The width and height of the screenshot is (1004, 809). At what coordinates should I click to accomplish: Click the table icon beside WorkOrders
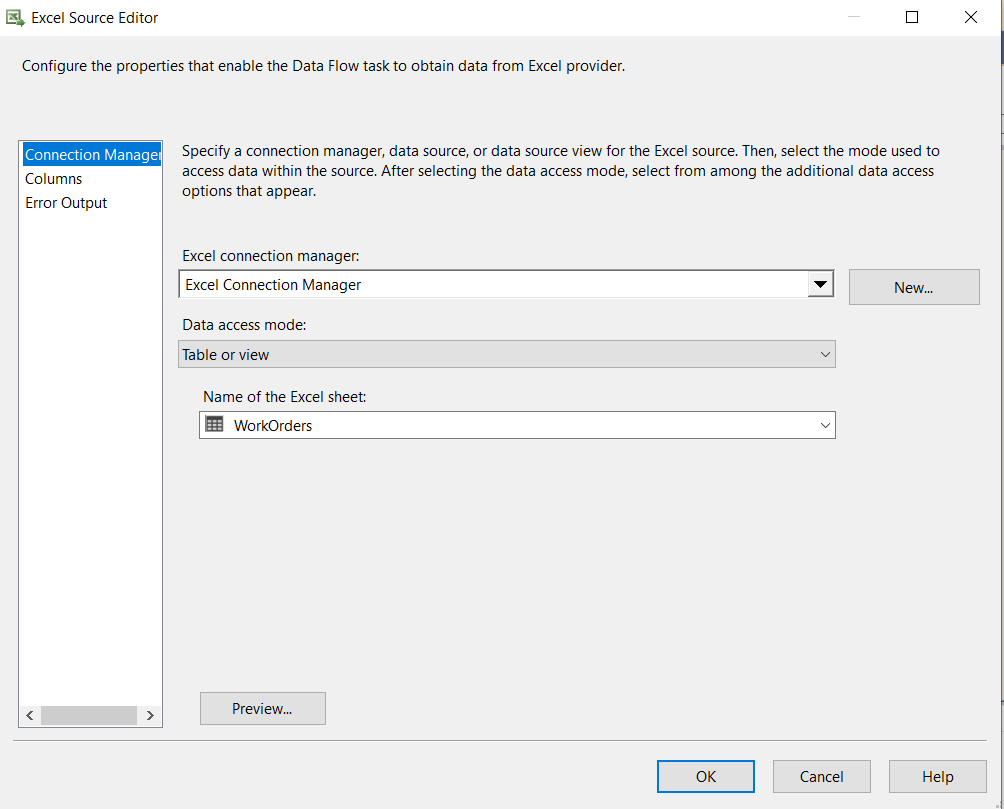[x=214, y=425]
